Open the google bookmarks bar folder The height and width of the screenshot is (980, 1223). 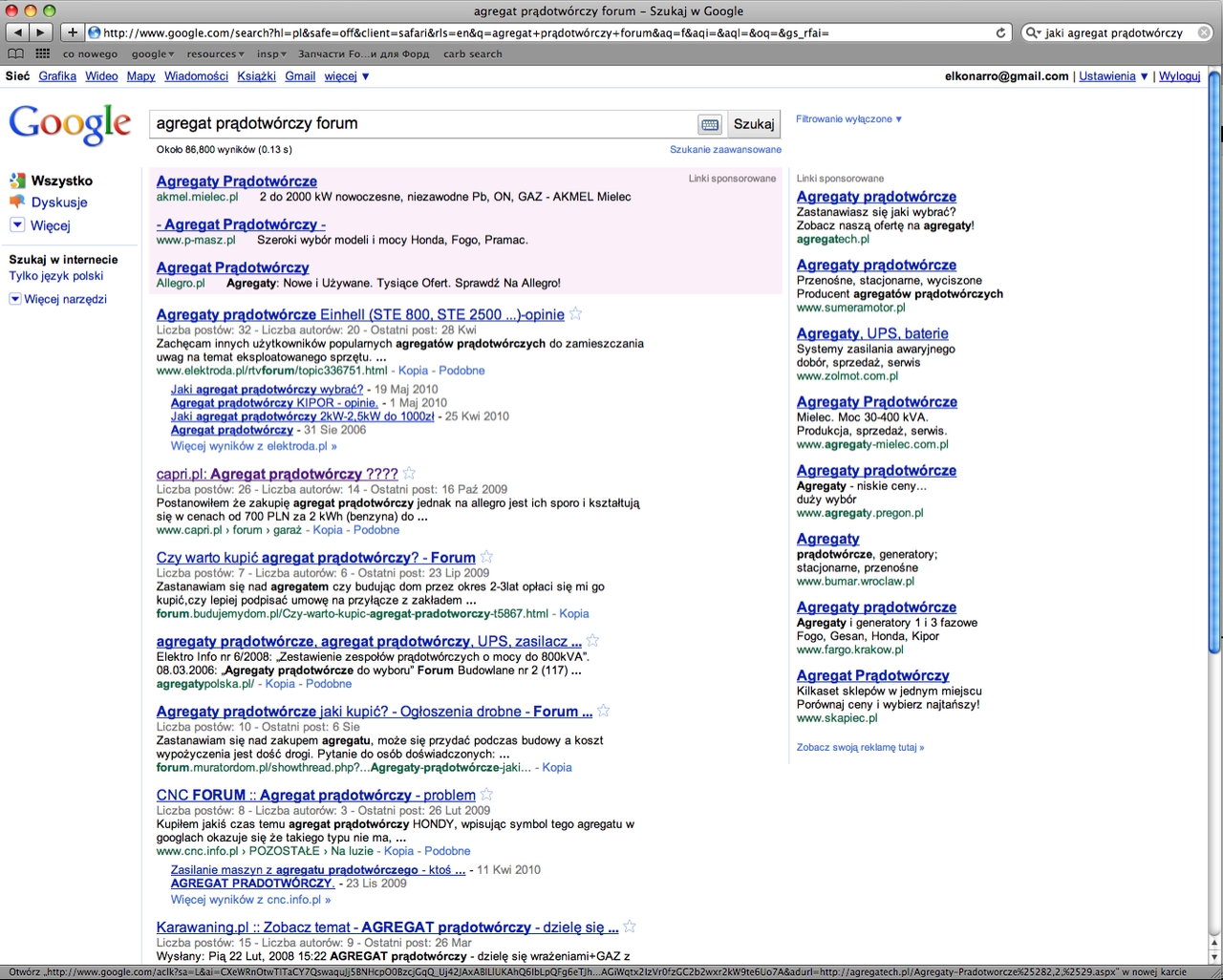pyautogui.click(x=152, y=54)
